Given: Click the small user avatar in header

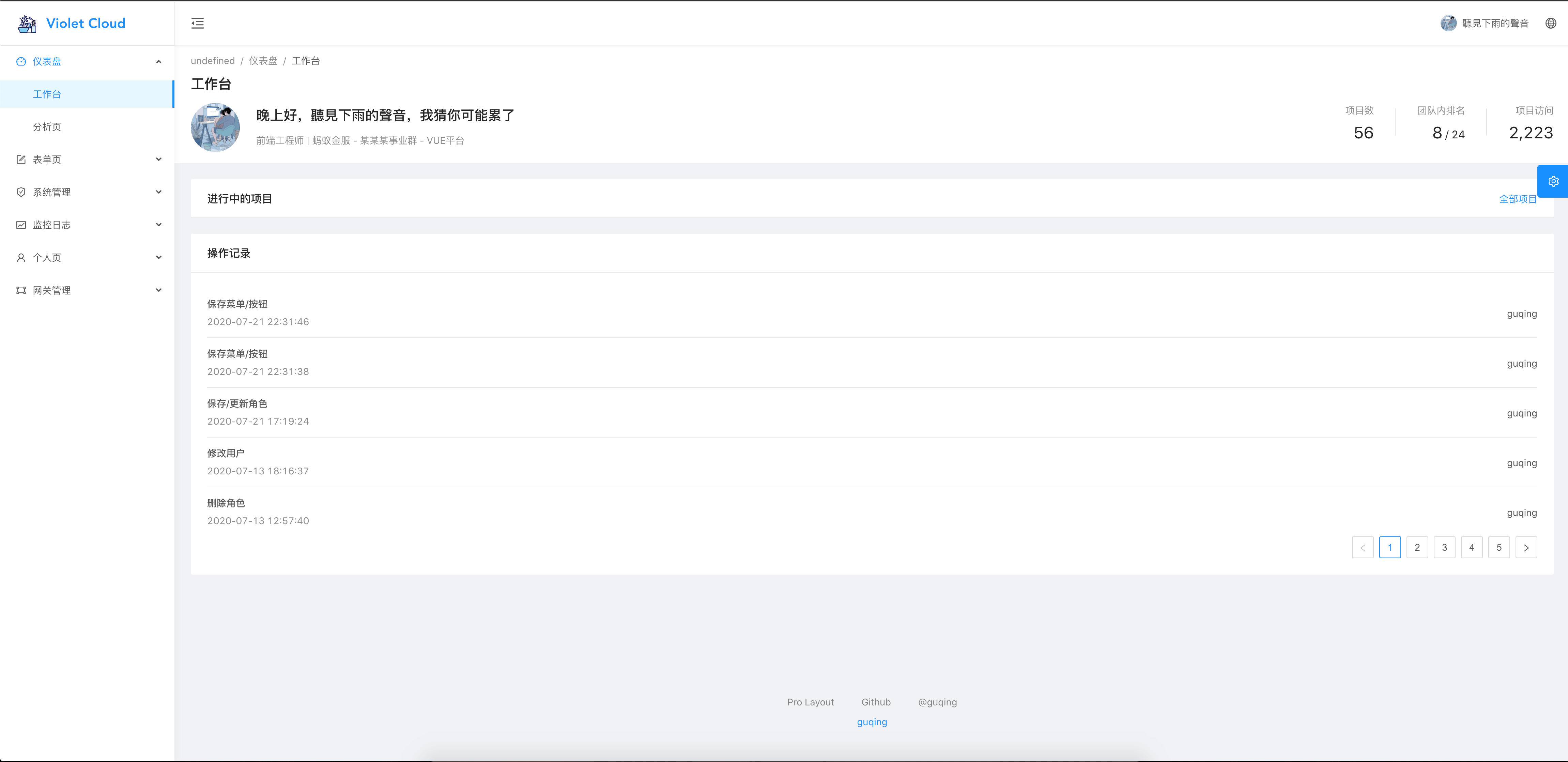Looking at the screenshot, I should (1448, 23).
